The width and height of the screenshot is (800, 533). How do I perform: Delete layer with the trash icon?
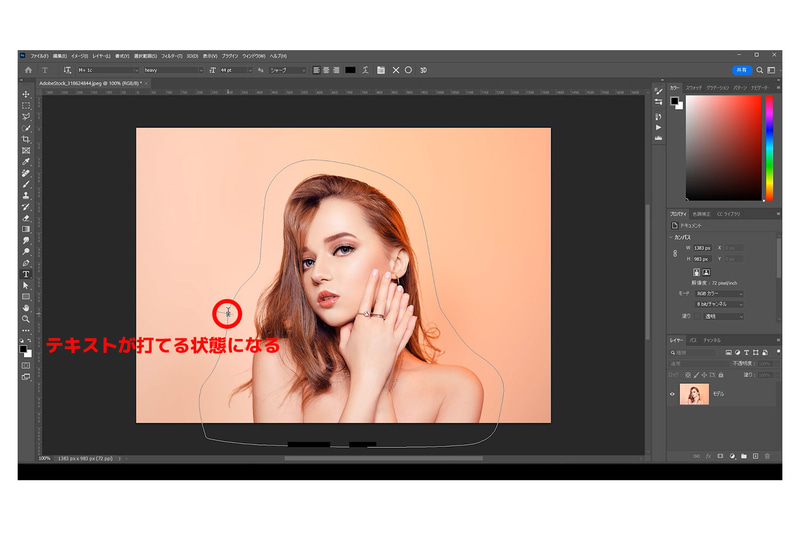[767, 456]
